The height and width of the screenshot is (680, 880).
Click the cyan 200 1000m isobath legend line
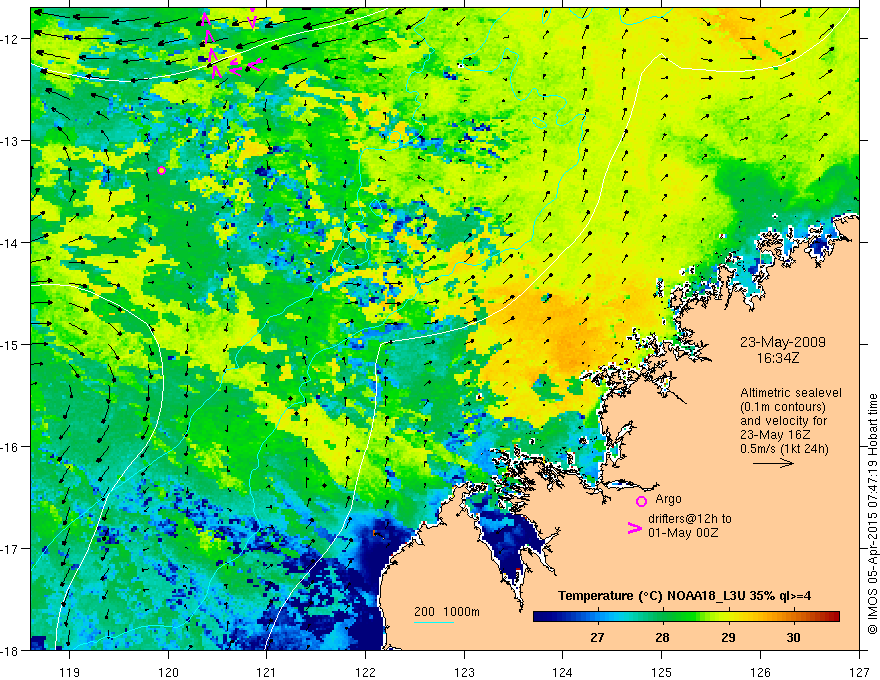(x=434, y=622)
